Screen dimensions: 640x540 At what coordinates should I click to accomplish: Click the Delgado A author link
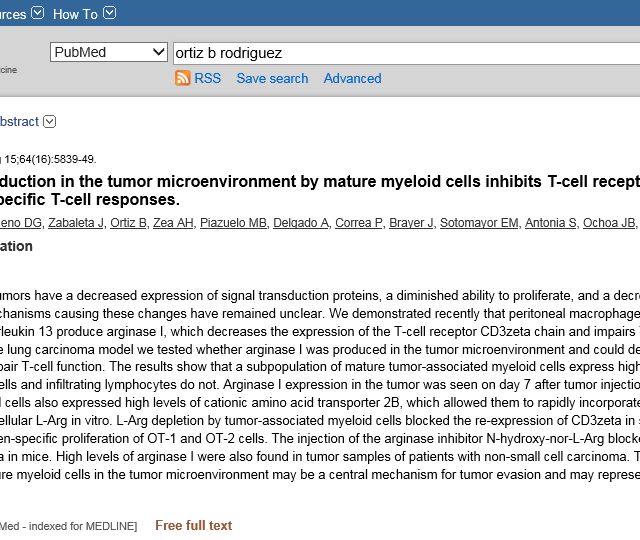coord(301,222)
